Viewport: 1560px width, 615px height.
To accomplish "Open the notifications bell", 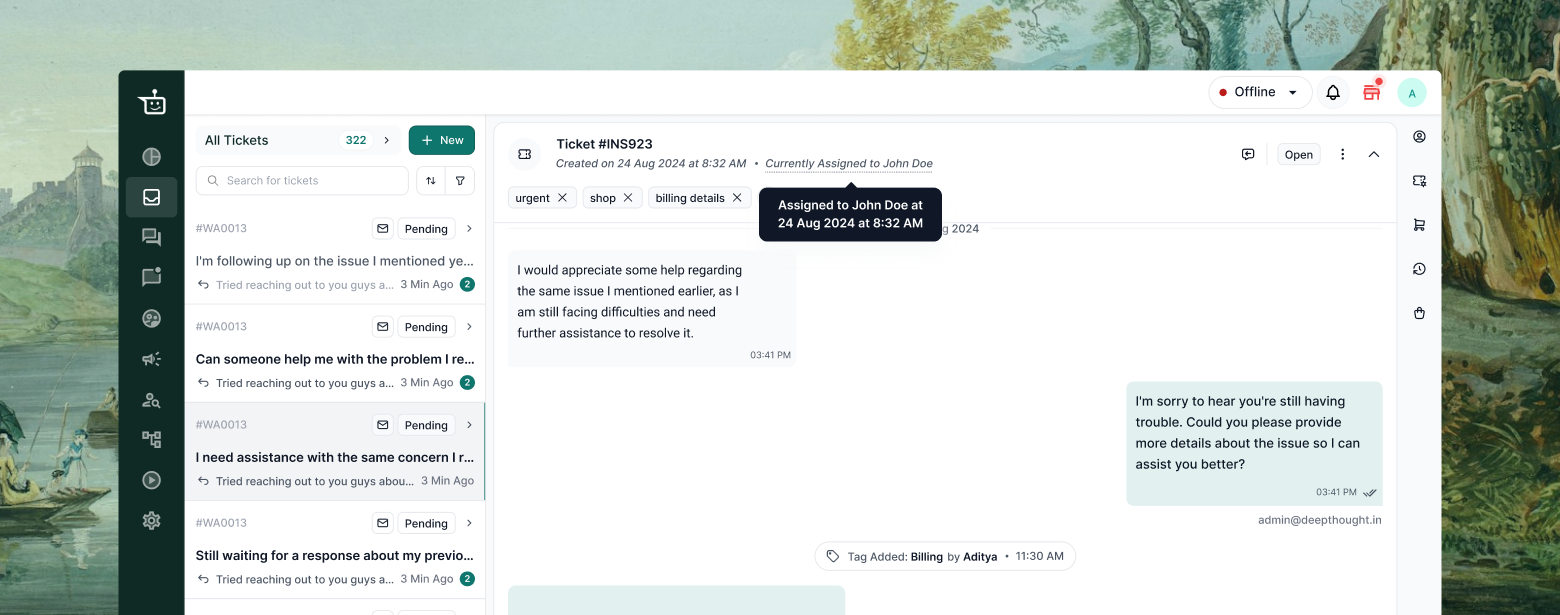I will click(1333, 93).
